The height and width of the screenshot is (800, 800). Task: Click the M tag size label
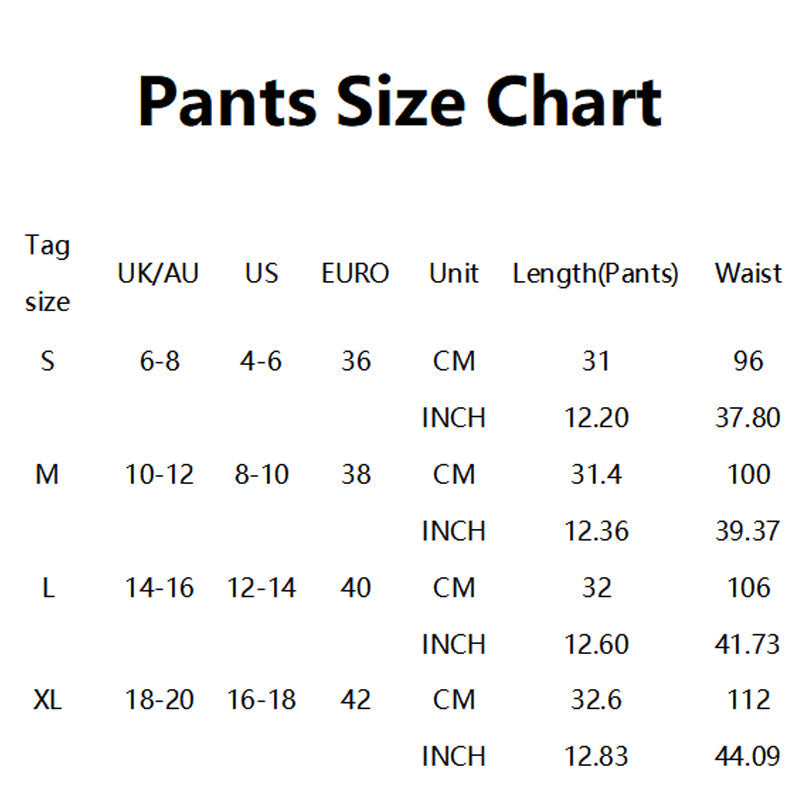(x=47, y=474)
